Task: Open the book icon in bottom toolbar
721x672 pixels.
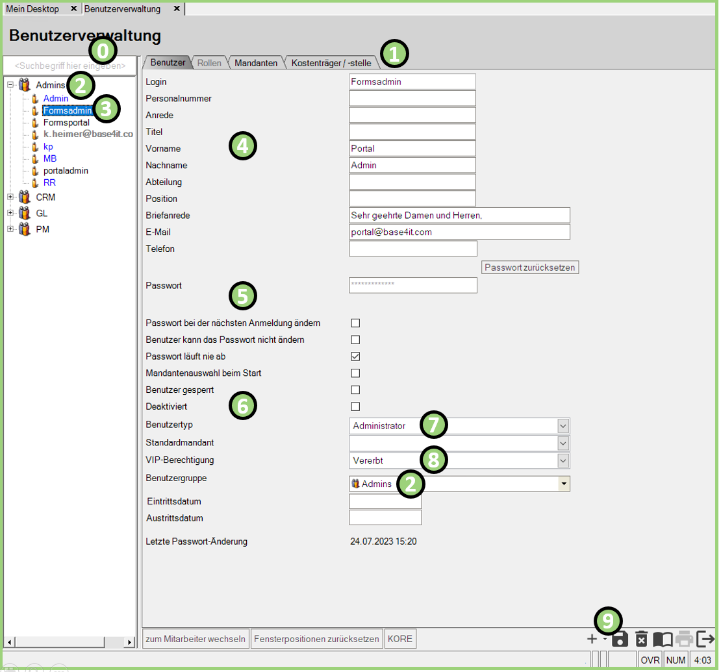Action: [x=663, y=639]
